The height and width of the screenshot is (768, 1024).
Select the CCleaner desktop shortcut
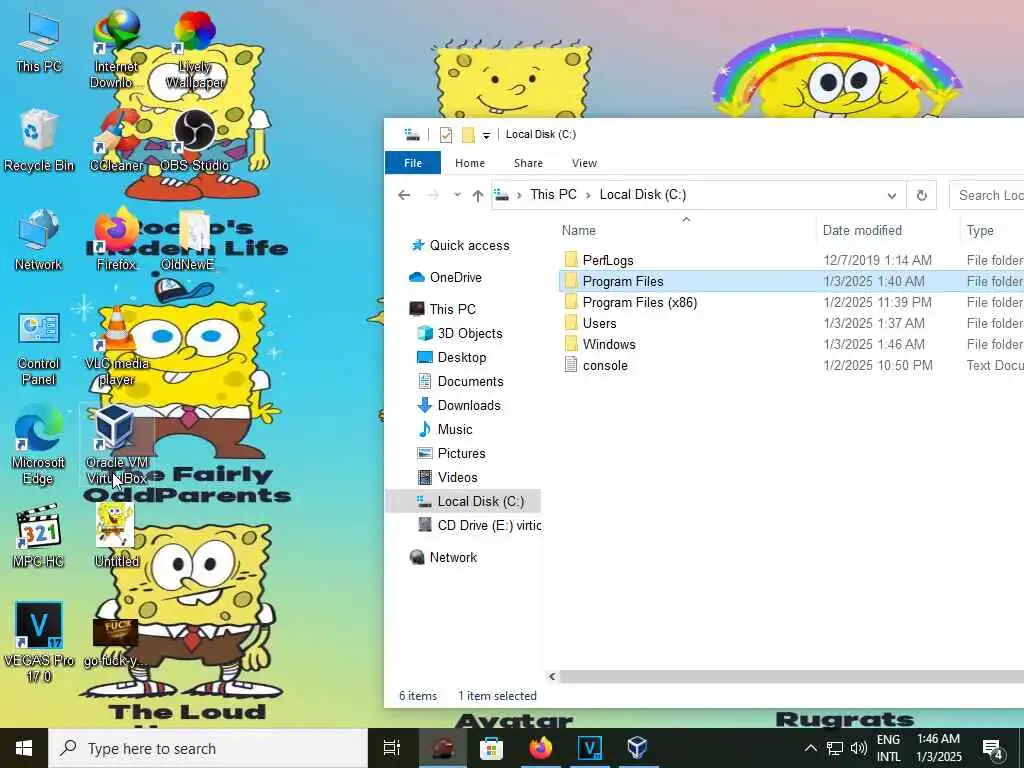116,141
